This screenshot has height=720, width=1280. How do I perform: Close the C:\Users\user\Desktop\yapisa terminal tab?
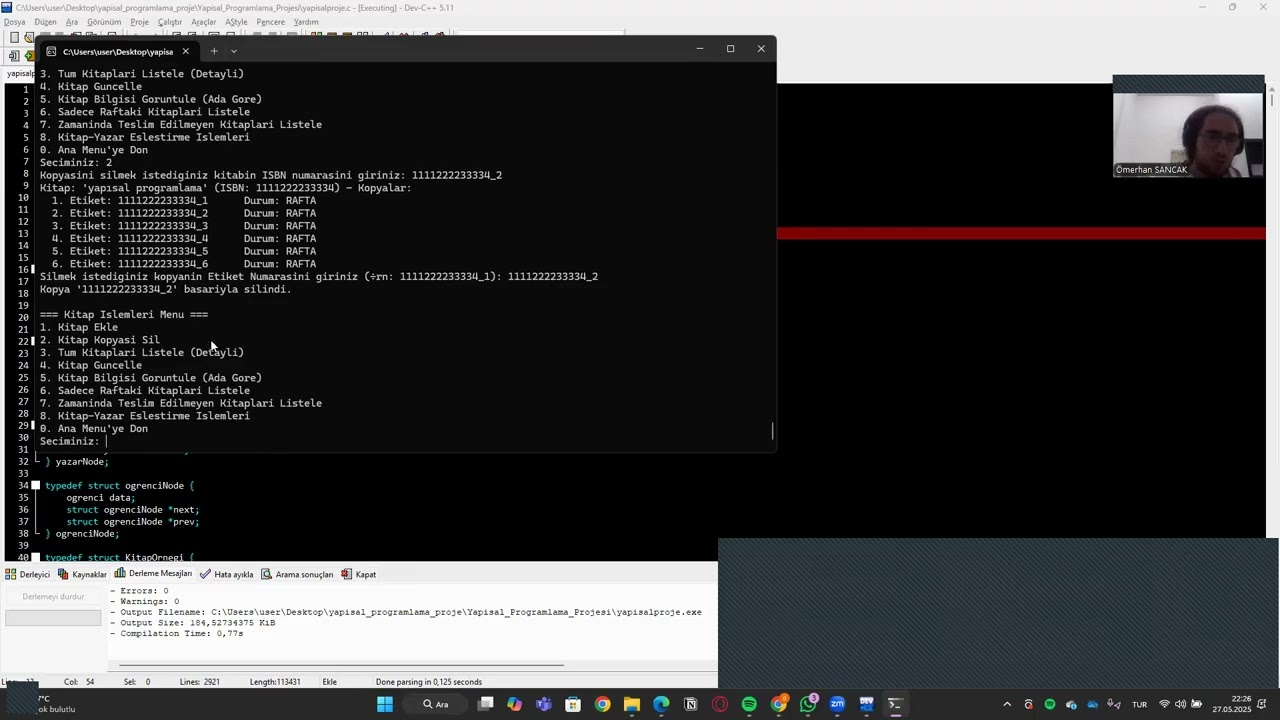(x=185, y=51)
